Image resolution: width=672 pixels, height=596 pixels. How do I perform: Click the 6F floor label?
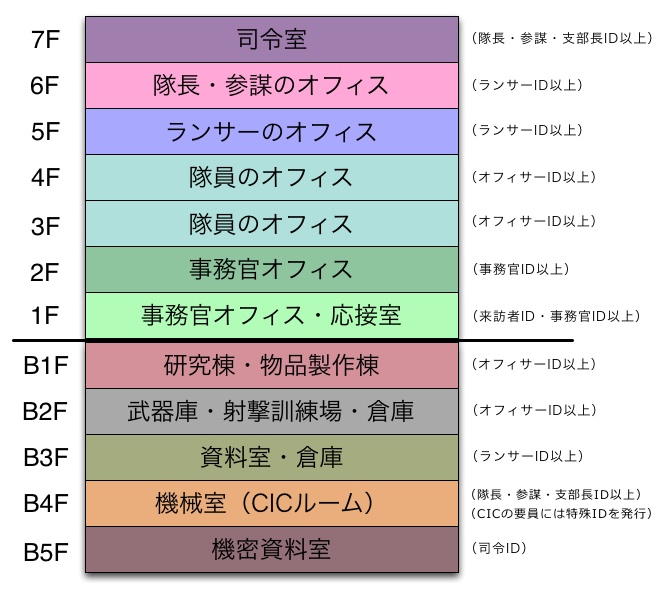[45, 85]
